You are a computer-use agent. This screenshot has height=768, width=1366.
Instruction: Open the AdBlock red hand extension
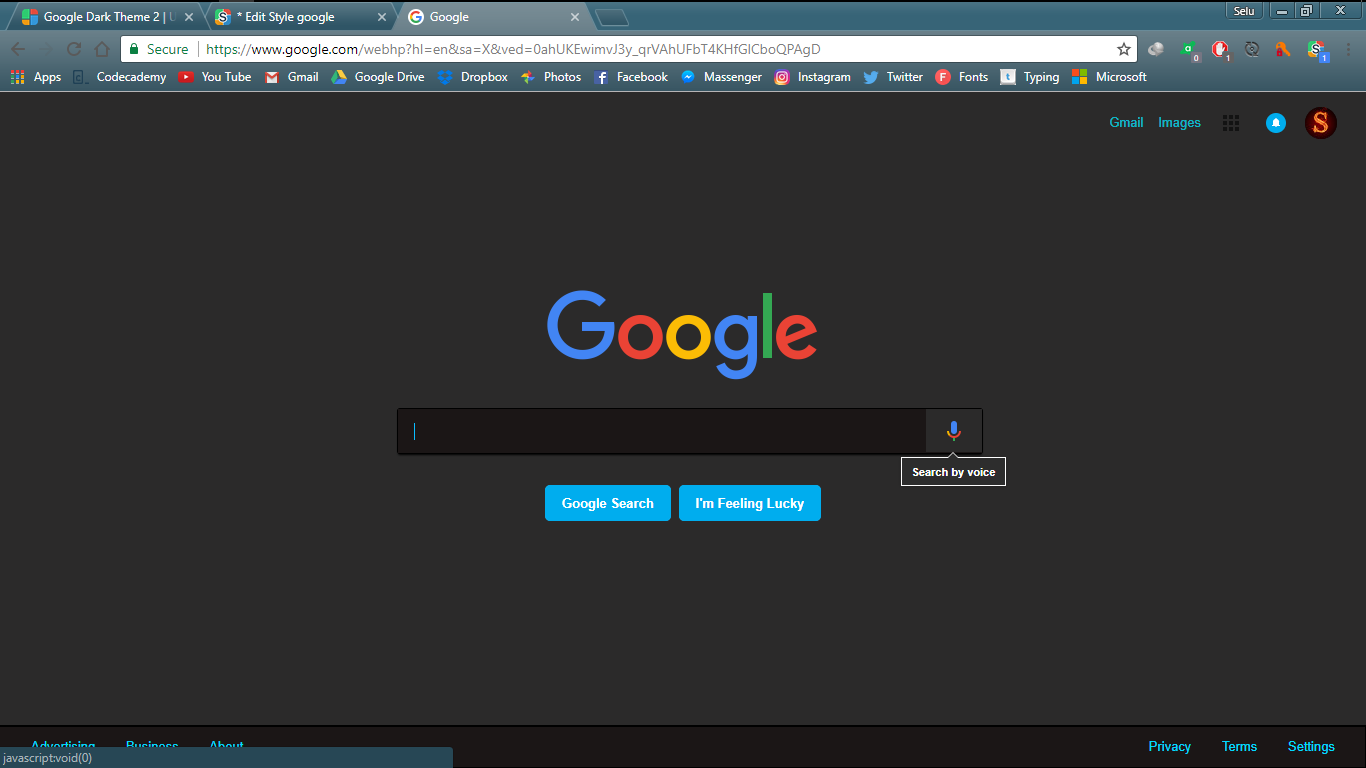point(1220,49)
